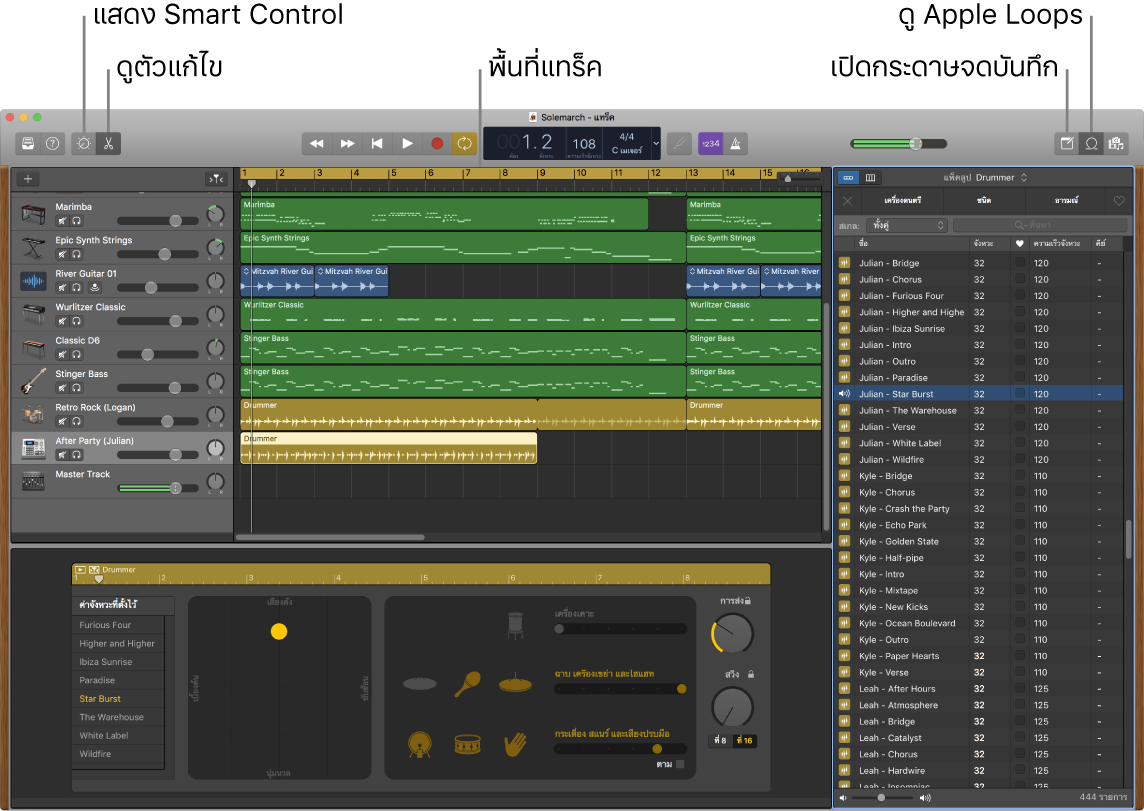1144x811 pixels.
Task: Open the Moods filter tab
Action: click(x=1066, y=200)
